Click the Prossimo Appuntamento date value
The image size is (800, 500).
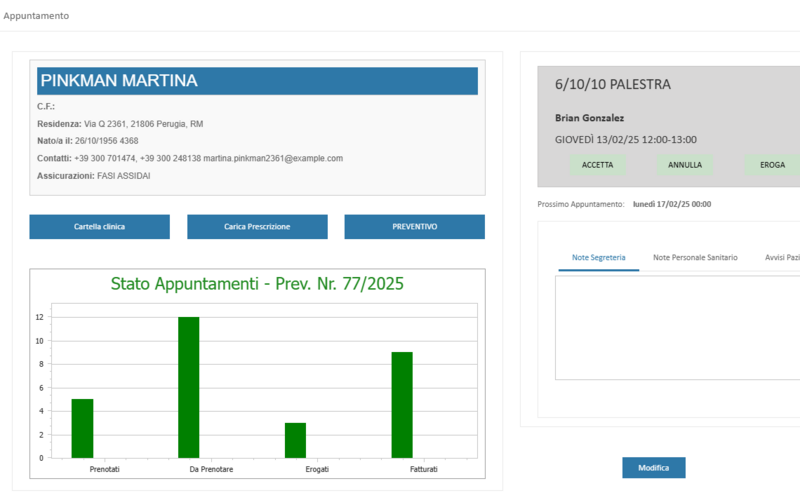pyautogui.click(x=671, y=204)
